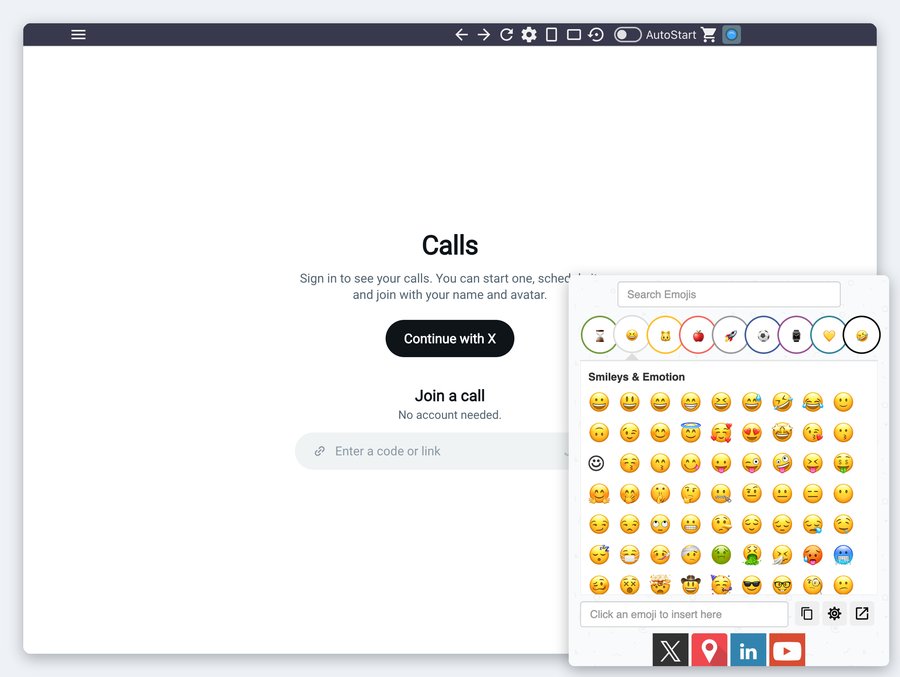Insert the grinning face emoji
Viewport: 900px width, 677px height.
point(599,402)
